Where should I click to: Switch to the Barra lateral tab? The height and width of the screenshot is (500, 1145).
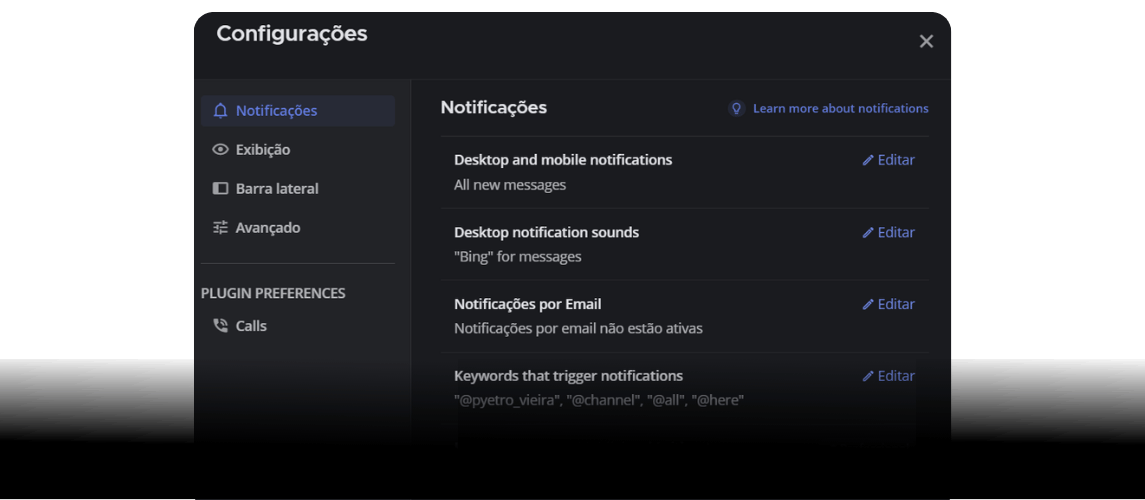click(x=277, y=189)
